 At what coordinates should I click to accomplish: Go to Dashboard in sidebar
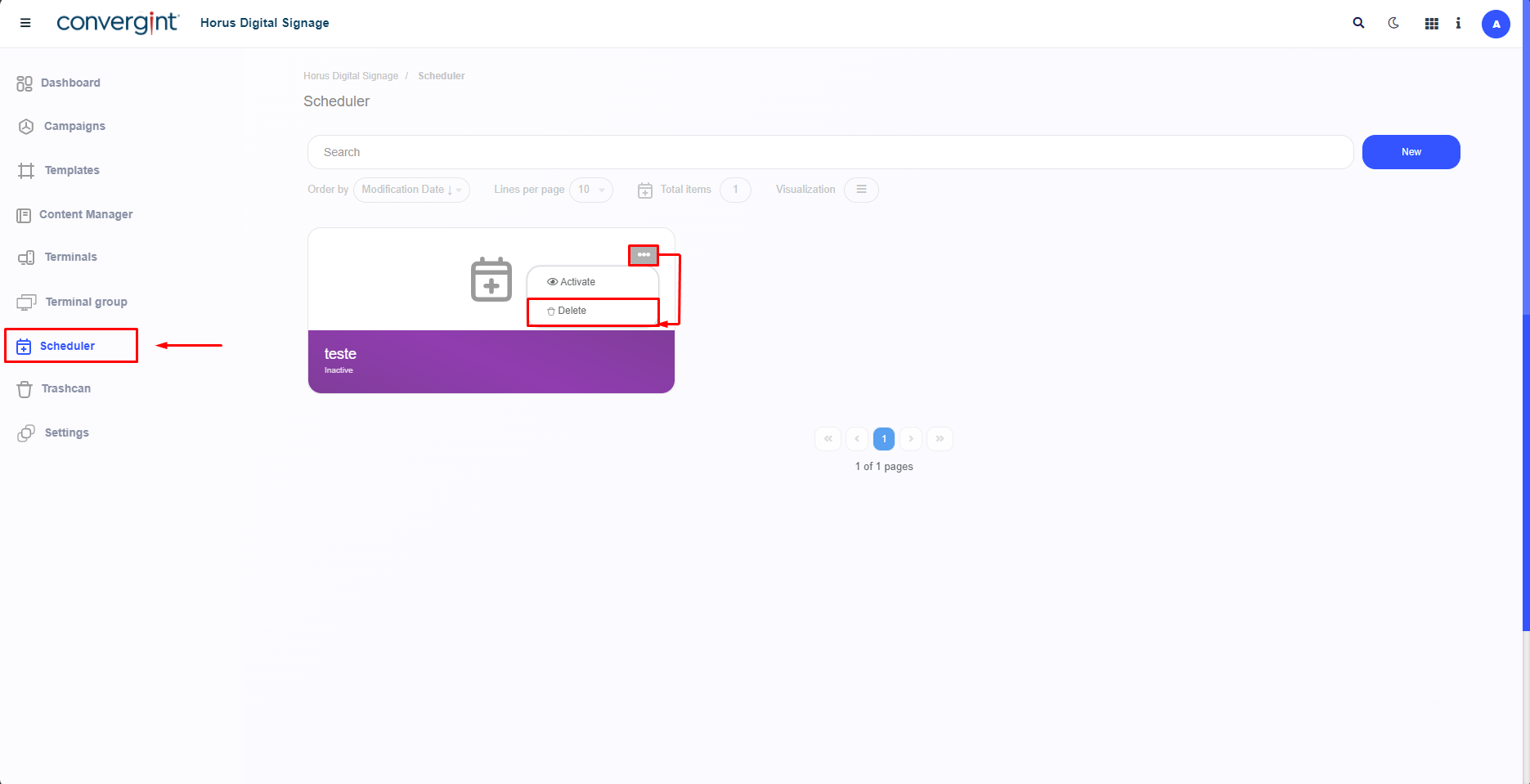[70, 83]
